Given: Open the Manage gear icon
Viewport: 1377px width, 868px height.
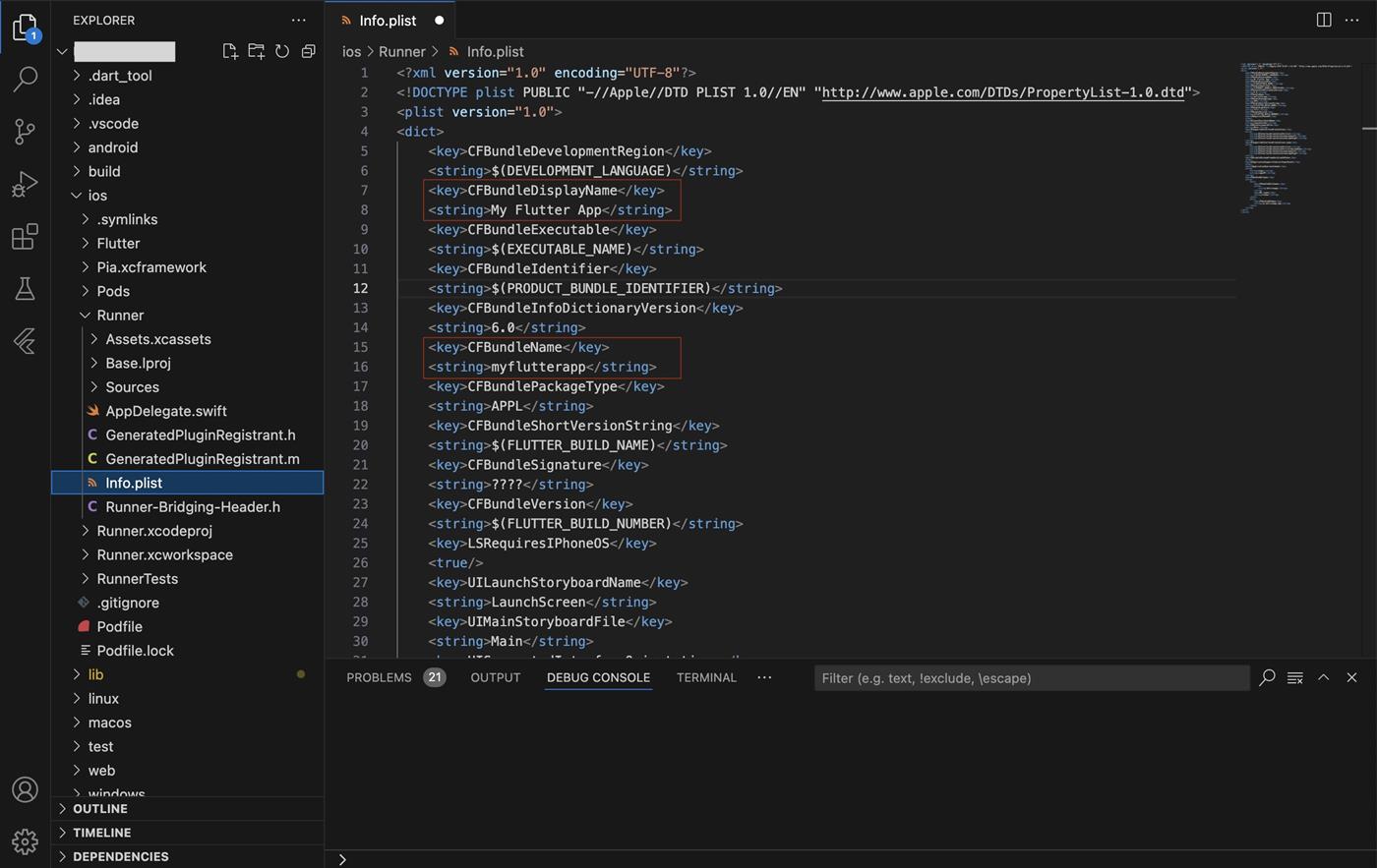Looking at the screenshot, I should 26,841.
